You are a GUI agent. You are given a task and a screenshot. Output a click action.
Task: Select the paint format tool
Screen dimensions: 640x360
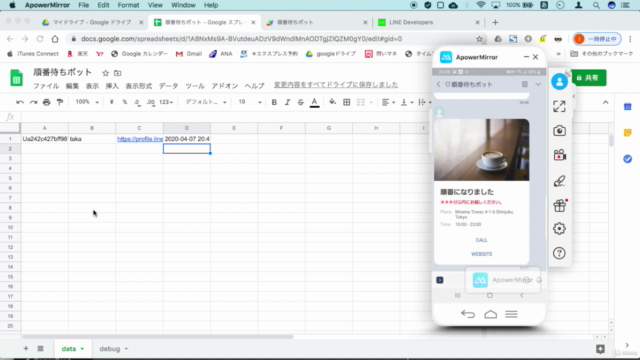[60, 102]
